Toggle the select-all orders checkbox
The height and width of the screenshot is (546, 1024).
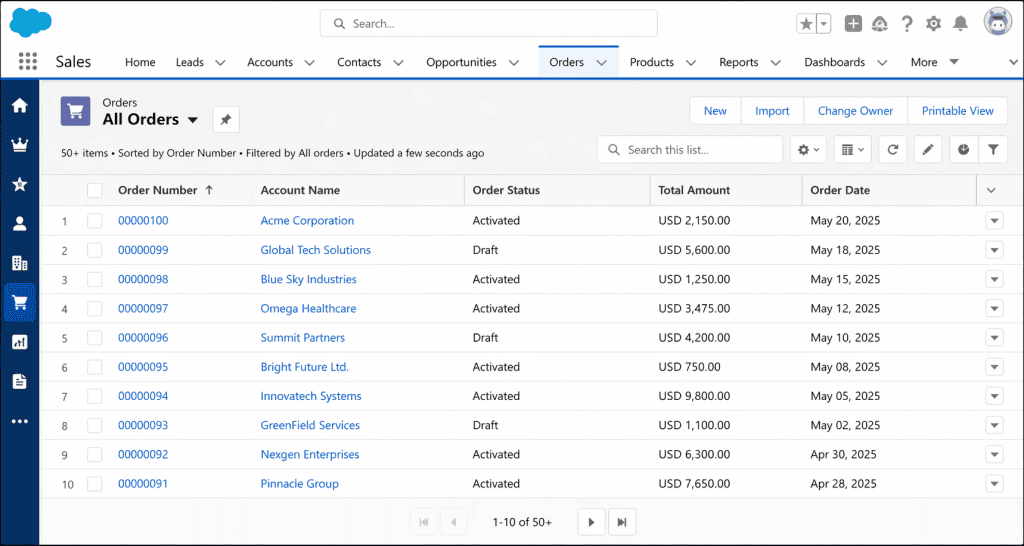[95, 190]
